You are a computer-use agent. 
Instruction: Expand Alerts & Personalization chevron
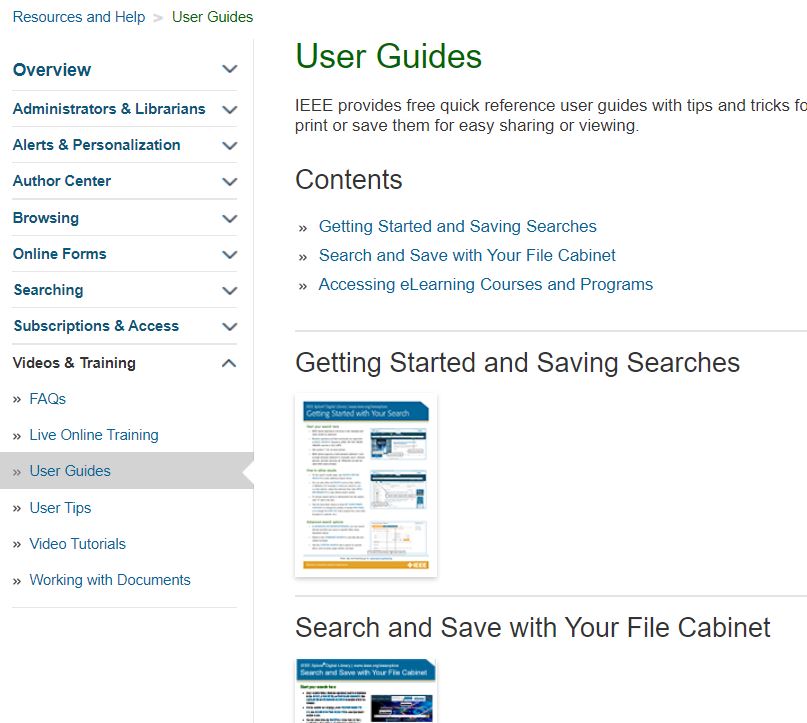tap(230, 145)
